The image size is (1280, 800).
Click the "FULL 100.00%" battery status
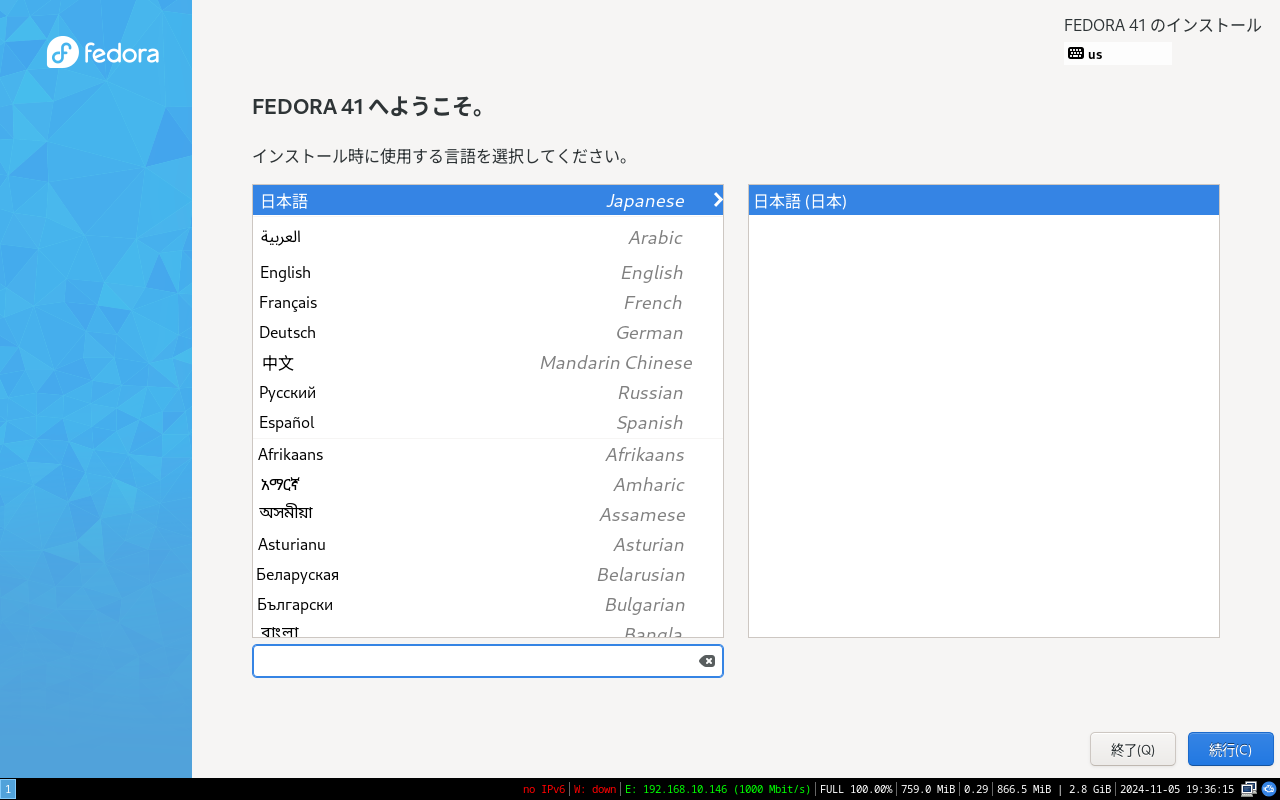856,789
